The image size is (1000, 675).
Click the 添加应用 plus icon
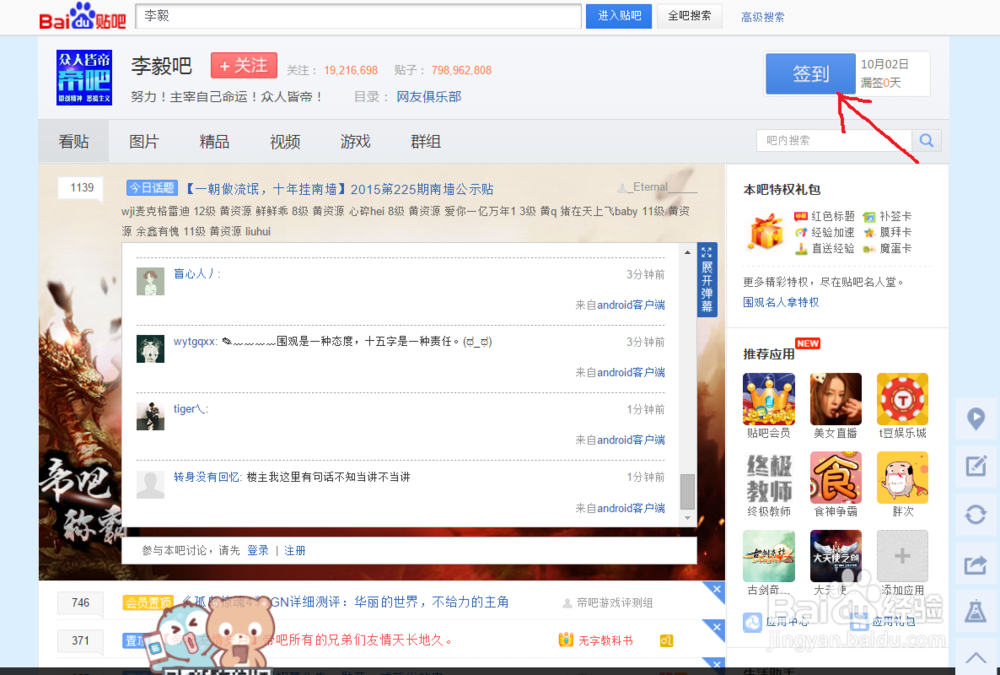click(902, 556)
